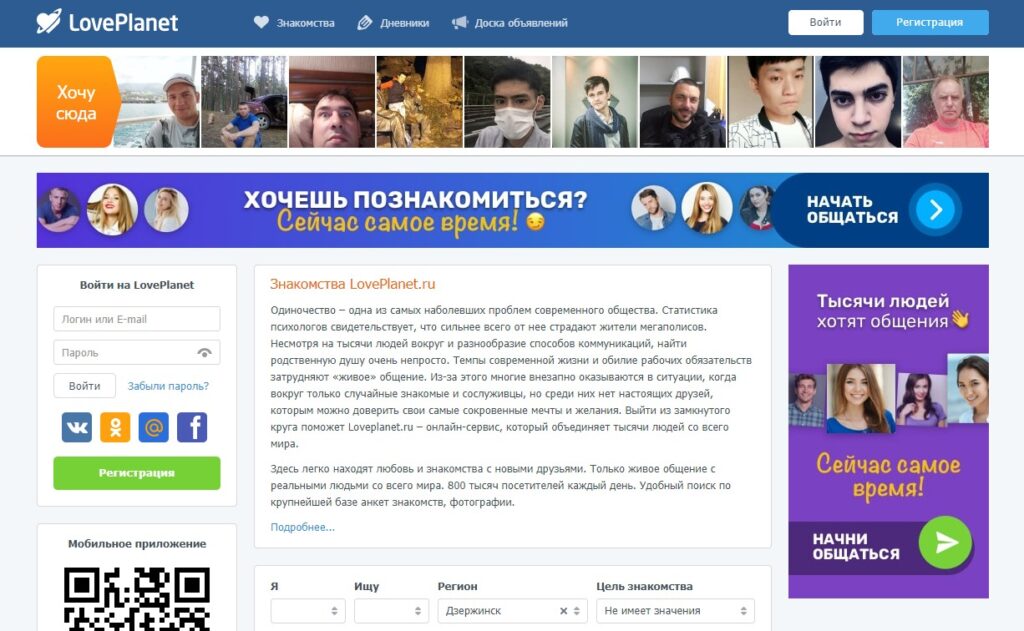Open the photo of young man in dark coat
This screenshot has width=1024, height=631.
pos(595,102)
